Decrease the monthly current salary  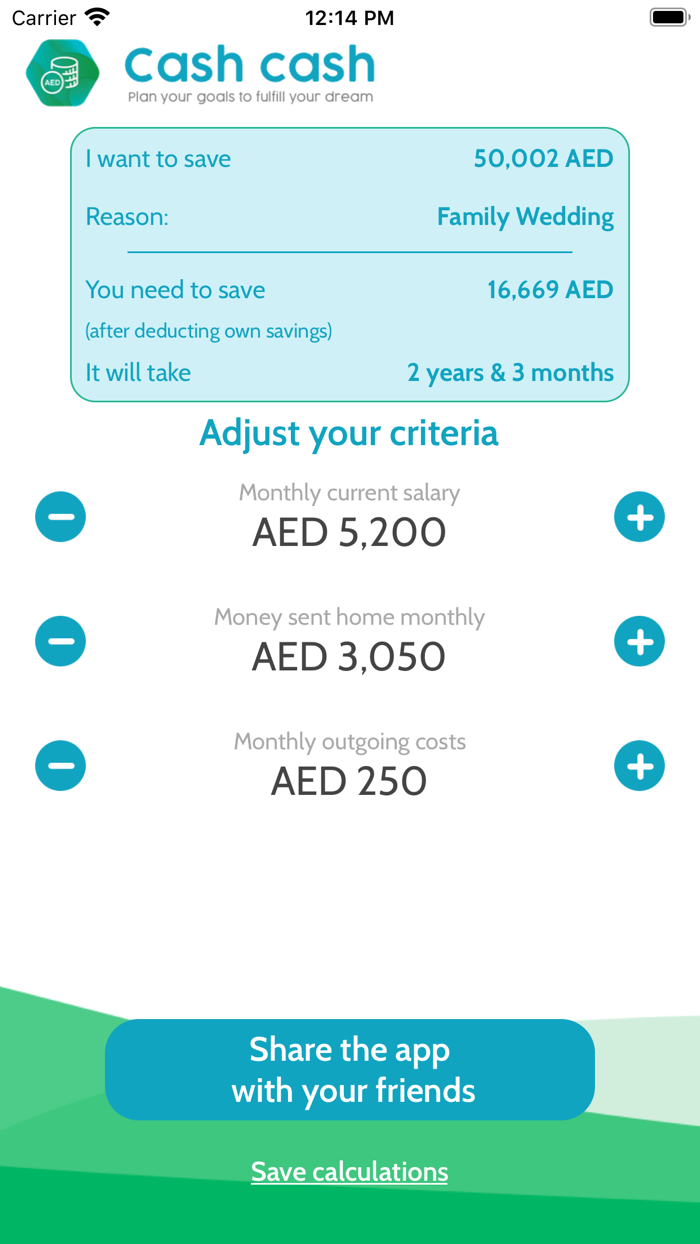coord(60,517)
